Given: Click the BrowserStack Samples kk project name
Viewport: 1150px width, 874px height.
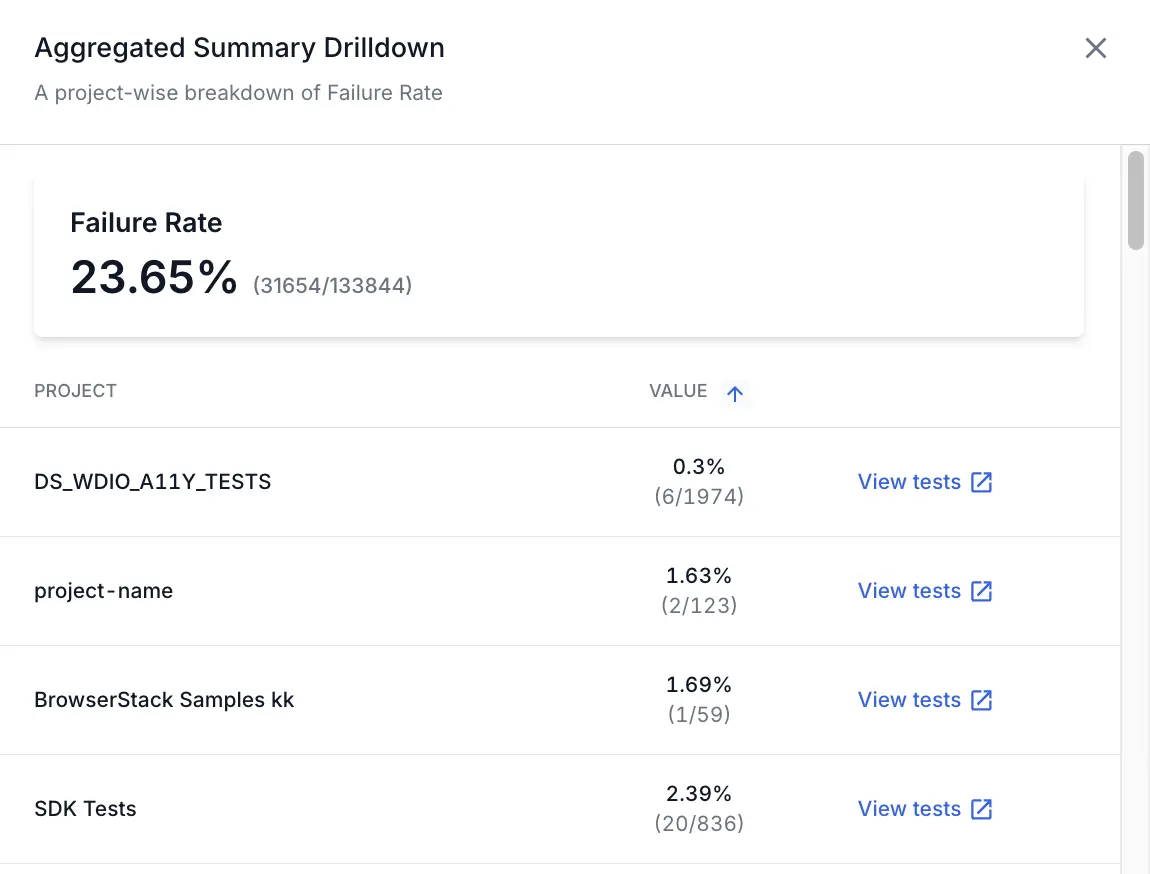Looking at the screenshot, I should tap(164, 700).
